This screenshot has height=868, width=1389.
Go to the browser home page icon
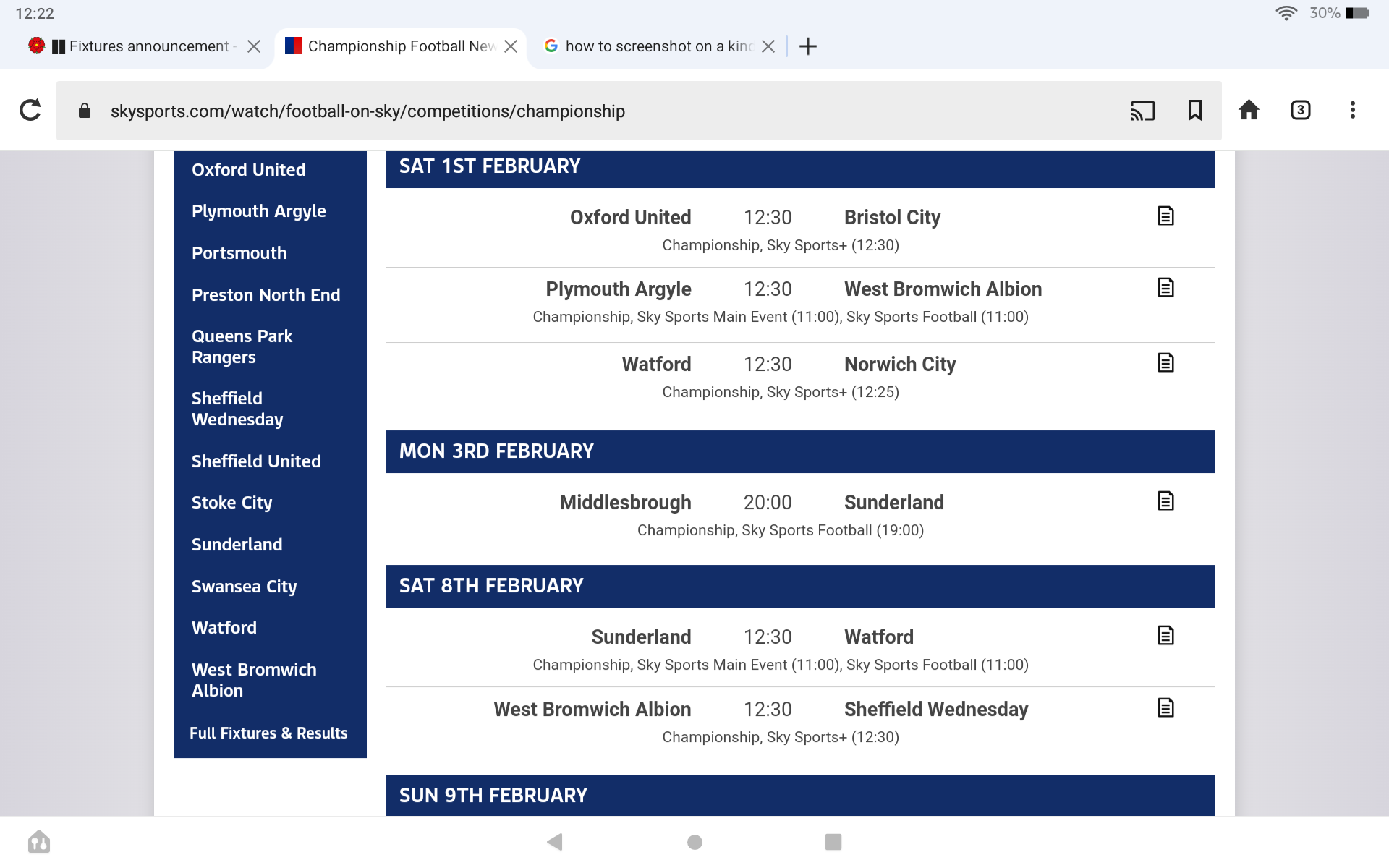1249,110
